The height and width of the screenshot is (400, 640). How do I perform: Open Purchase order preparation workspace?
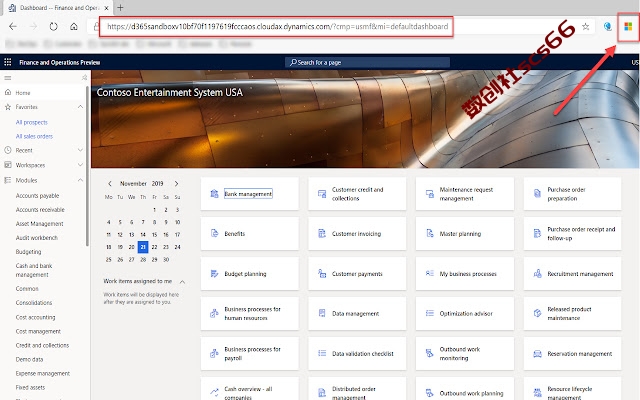572,194
